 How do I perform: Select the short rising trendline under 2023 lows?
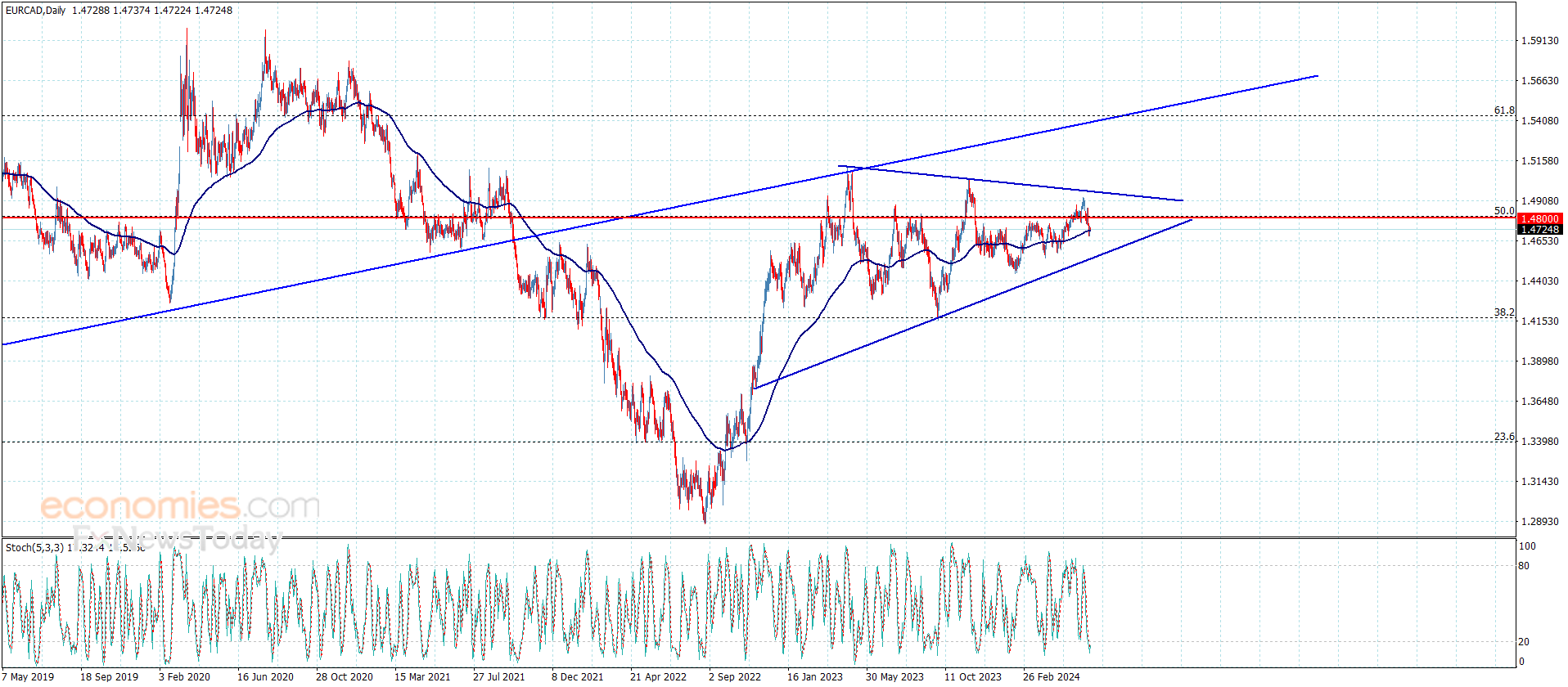coord(972,303)
